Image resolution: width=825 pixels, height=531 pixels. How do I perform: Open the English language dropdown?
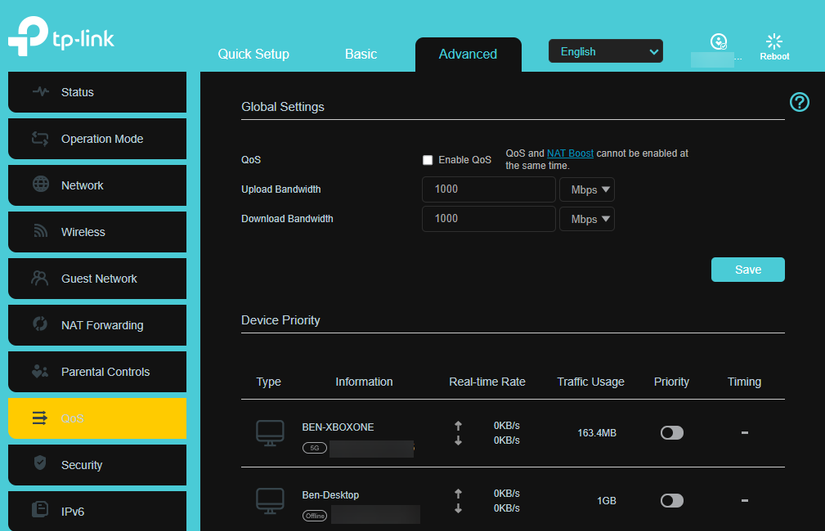coord(605,52)
